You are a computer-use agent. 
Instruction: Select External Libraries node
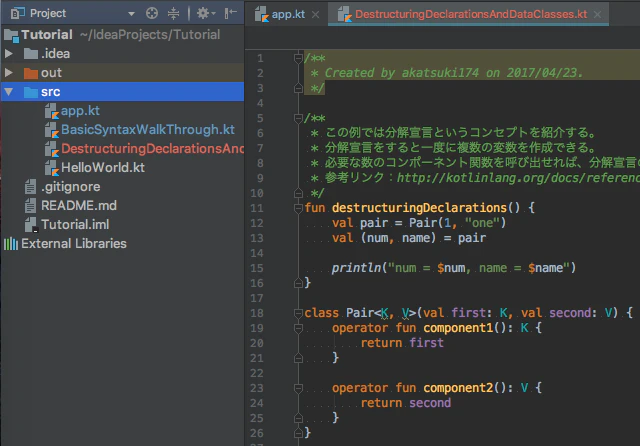click(x=74, y=244)
